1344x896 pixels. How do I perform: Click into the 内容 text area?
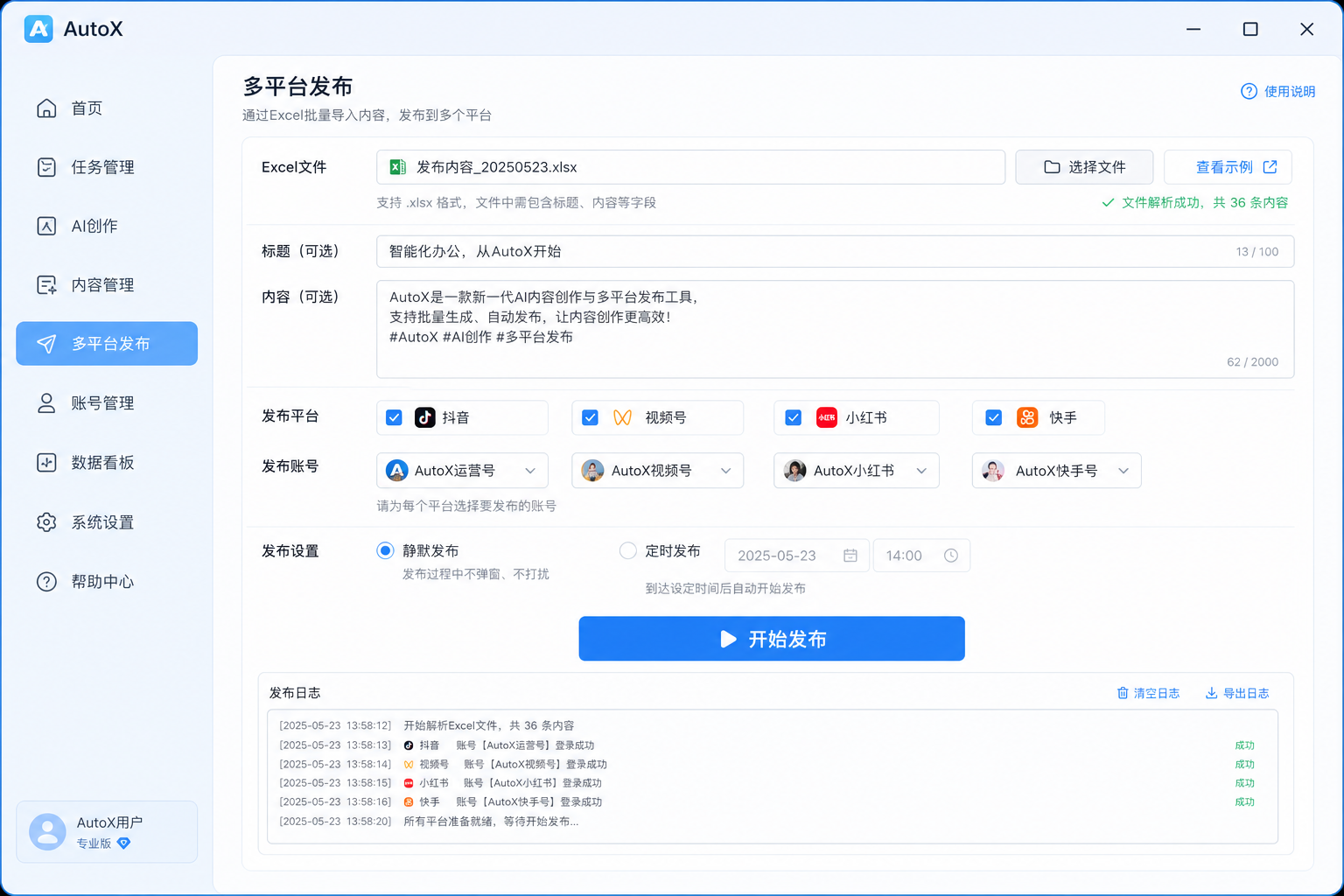coord(835,329)
